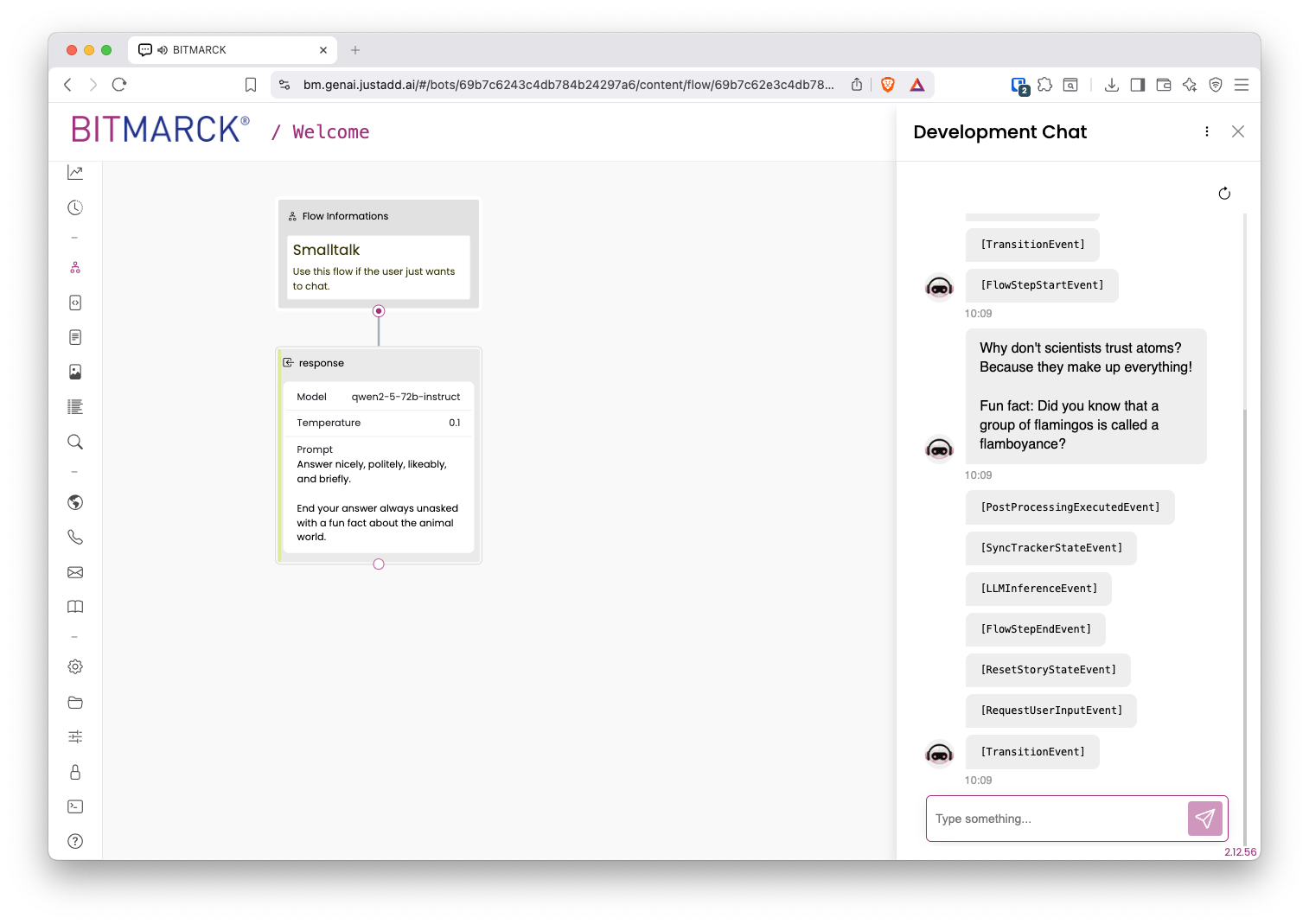Open the browser hamburger menu

click(x=1242, y=85)
